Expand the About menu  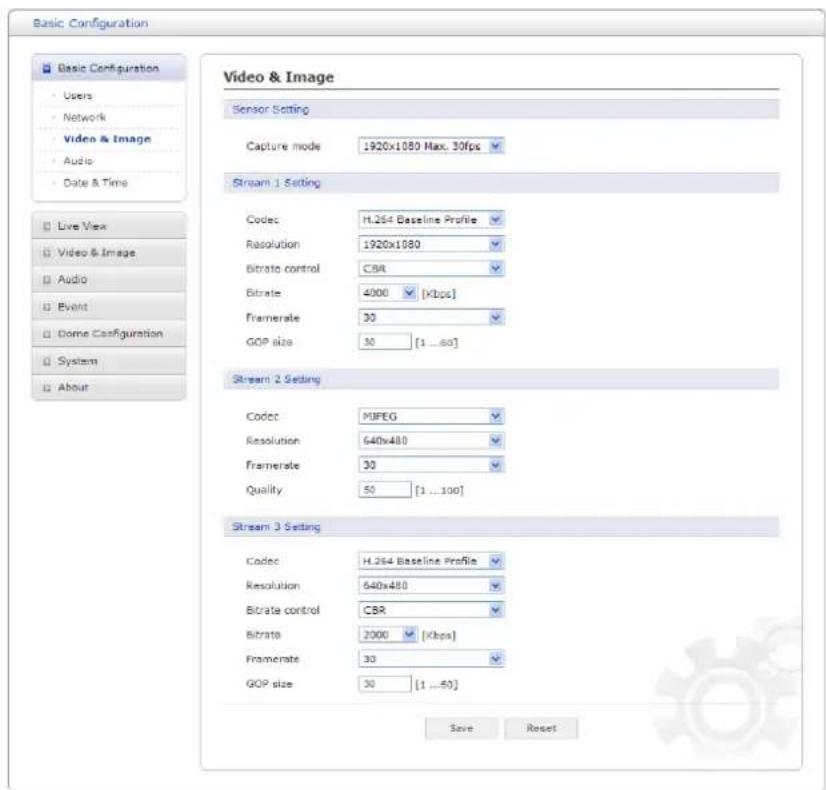click(109, 388)
